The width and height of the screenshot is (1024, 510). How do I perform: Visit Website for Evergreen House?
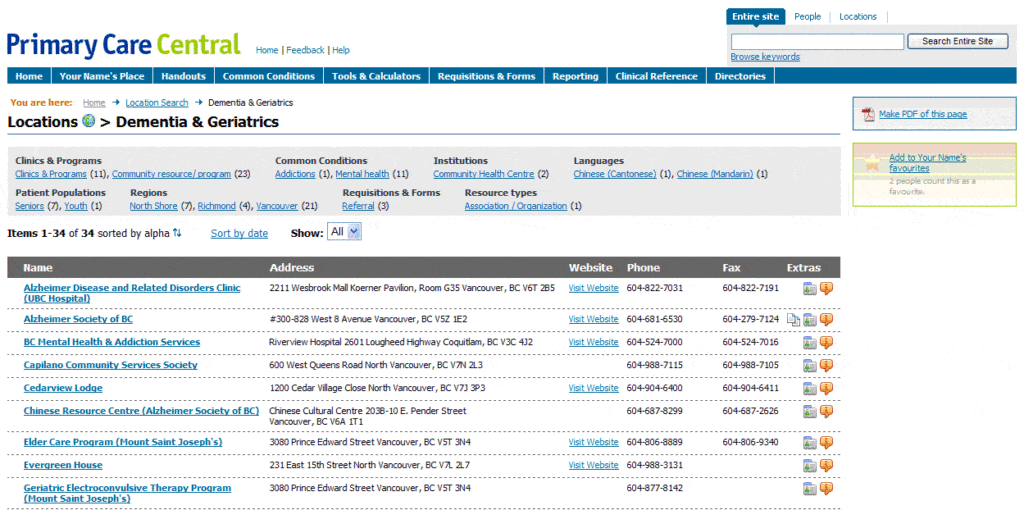(x=593, y=465)
